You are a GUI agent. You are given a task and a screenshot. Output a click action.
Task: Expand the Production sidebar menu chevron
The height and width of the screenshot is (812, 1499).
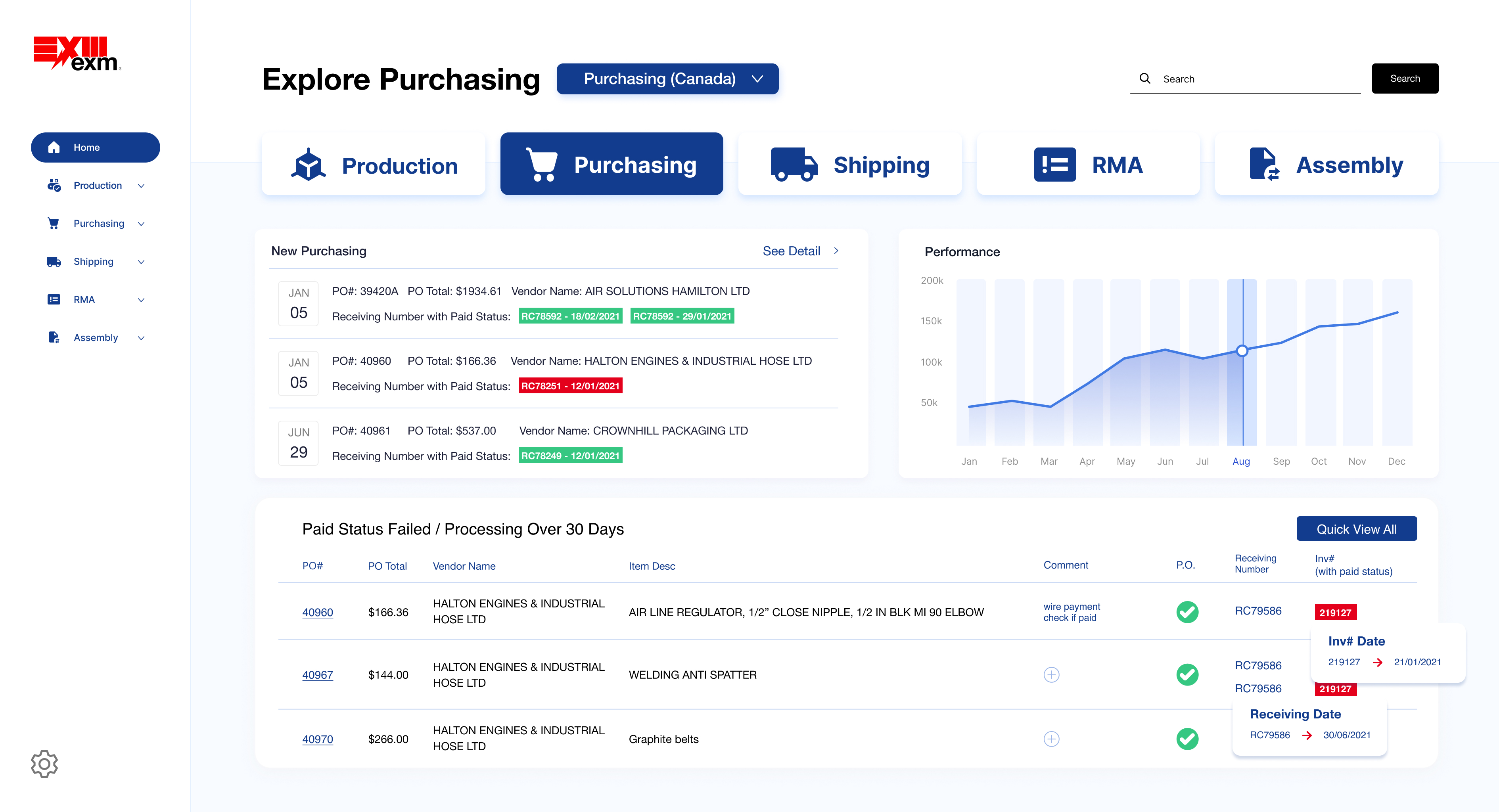click(x=141, y=186)
